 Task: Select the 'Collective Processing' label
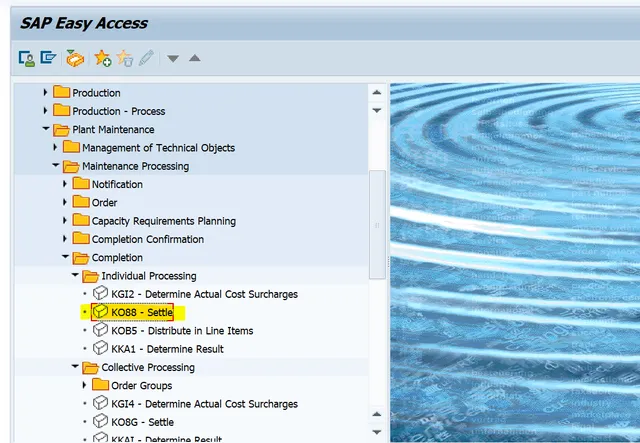pyautogui.click(x=148, y=367)
